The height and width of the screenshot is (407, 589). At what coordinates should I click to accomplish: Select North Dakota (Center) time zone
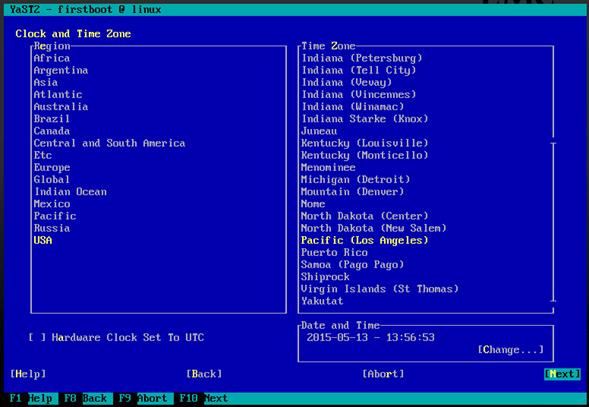(365, 216)
